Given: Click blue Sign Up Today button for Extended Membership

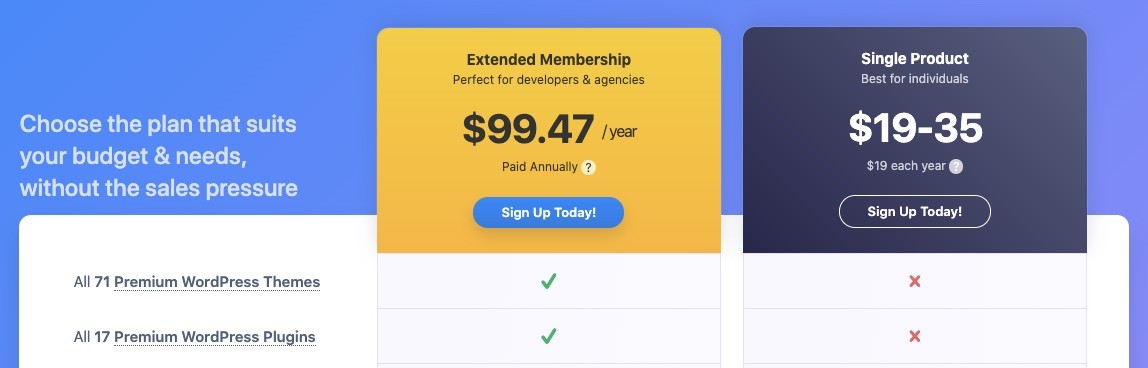Looking at the screenshot, I should tap(548, 213).
